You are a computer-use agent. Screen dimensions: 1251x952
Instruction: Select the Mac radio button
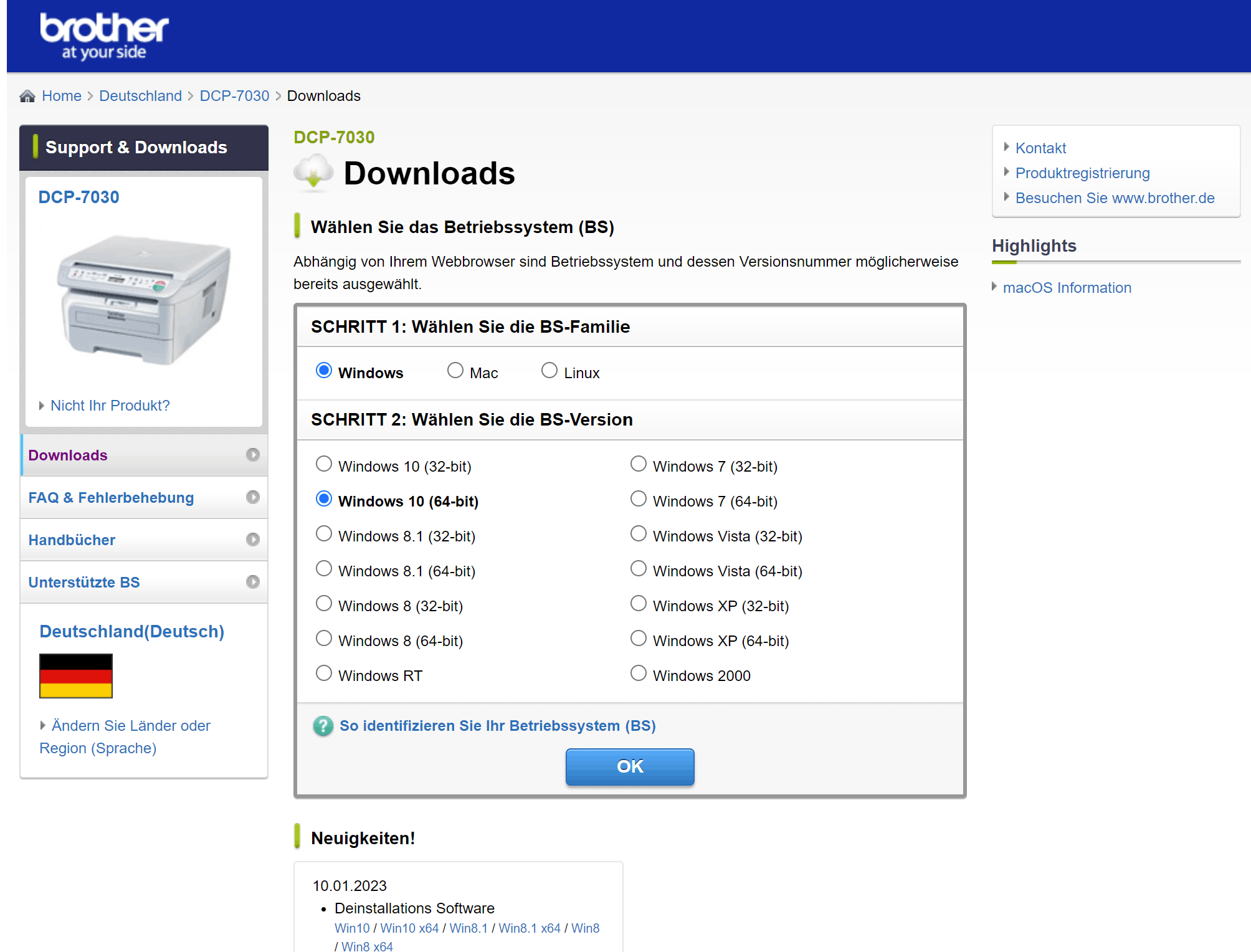coord(455,371)
